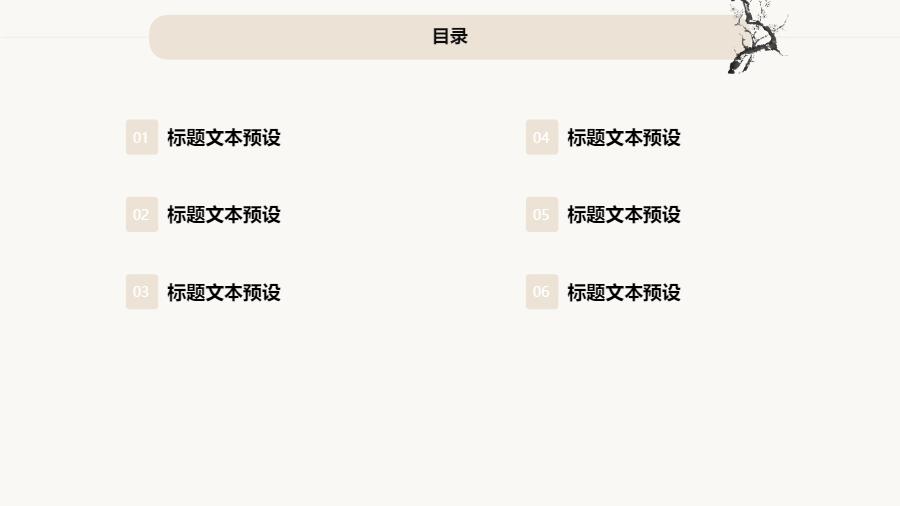The height and width of the screenshot is (506, 900).
Task: Click the 标题文本预设 heading beside 06
Action: pyautogui.click(x=624, y=292)
